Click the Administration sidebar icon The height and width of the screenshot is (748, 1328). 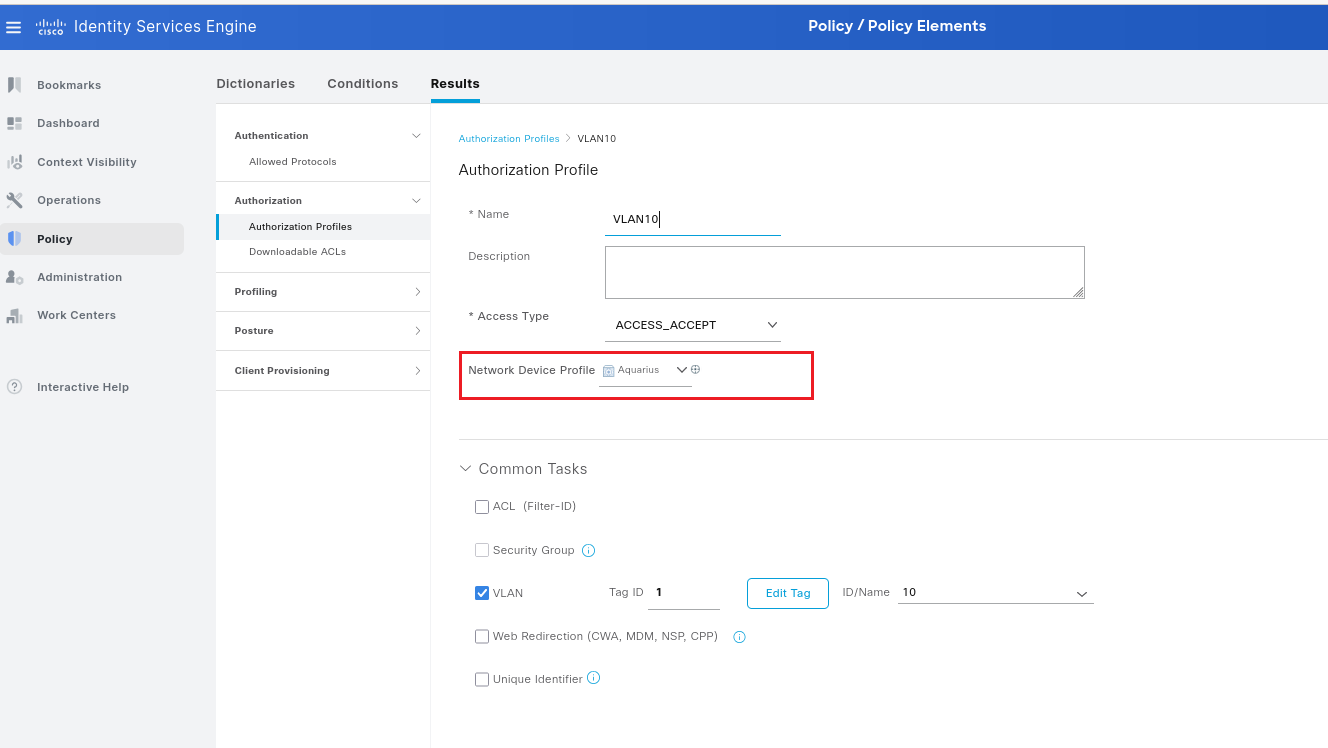(x=14, y=277)
